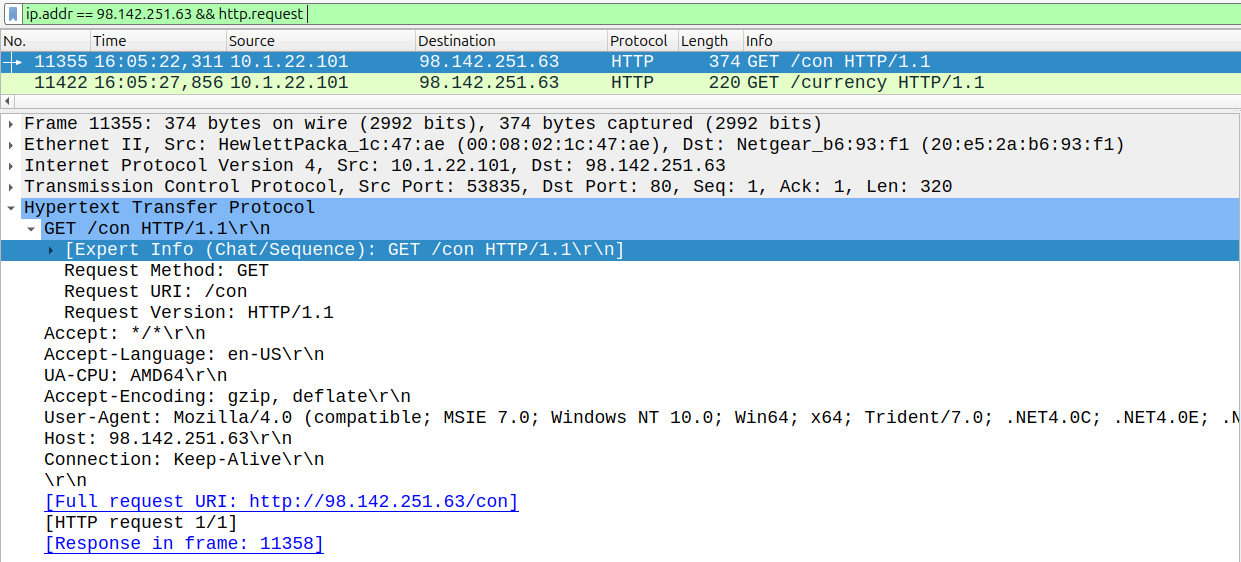Screen dimensions: 1241x562
Task: Click length value 220 in packet 11422
Action: [x=724, y=83]
